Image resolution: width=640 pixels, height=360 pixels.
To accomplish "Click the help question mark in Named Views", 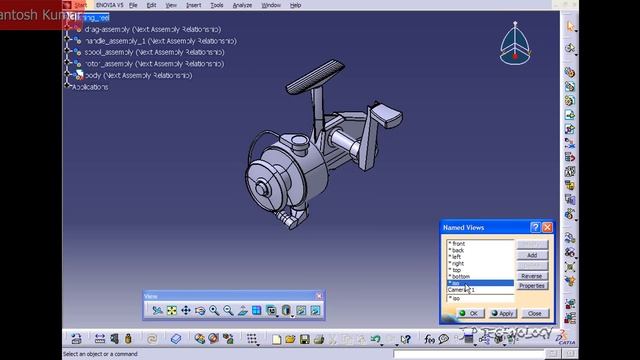I will (x=535, y=227).
